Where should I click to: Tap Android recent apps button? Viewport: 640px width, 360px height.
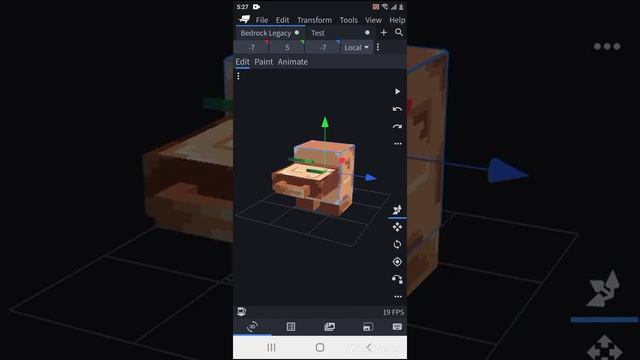[x=271, y=347]
